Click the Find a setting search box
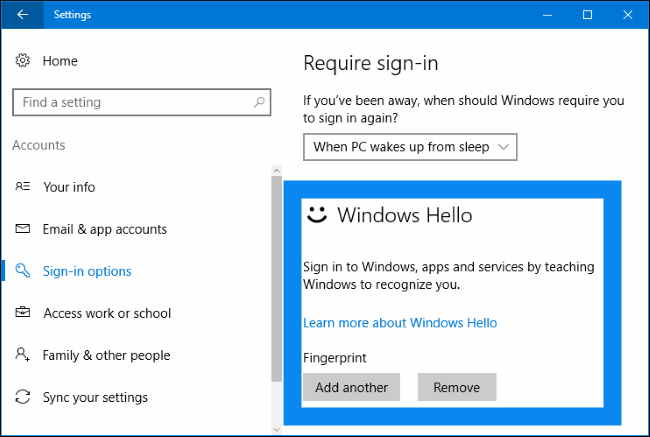Screen dimensions: 650x437 [130, 102]
